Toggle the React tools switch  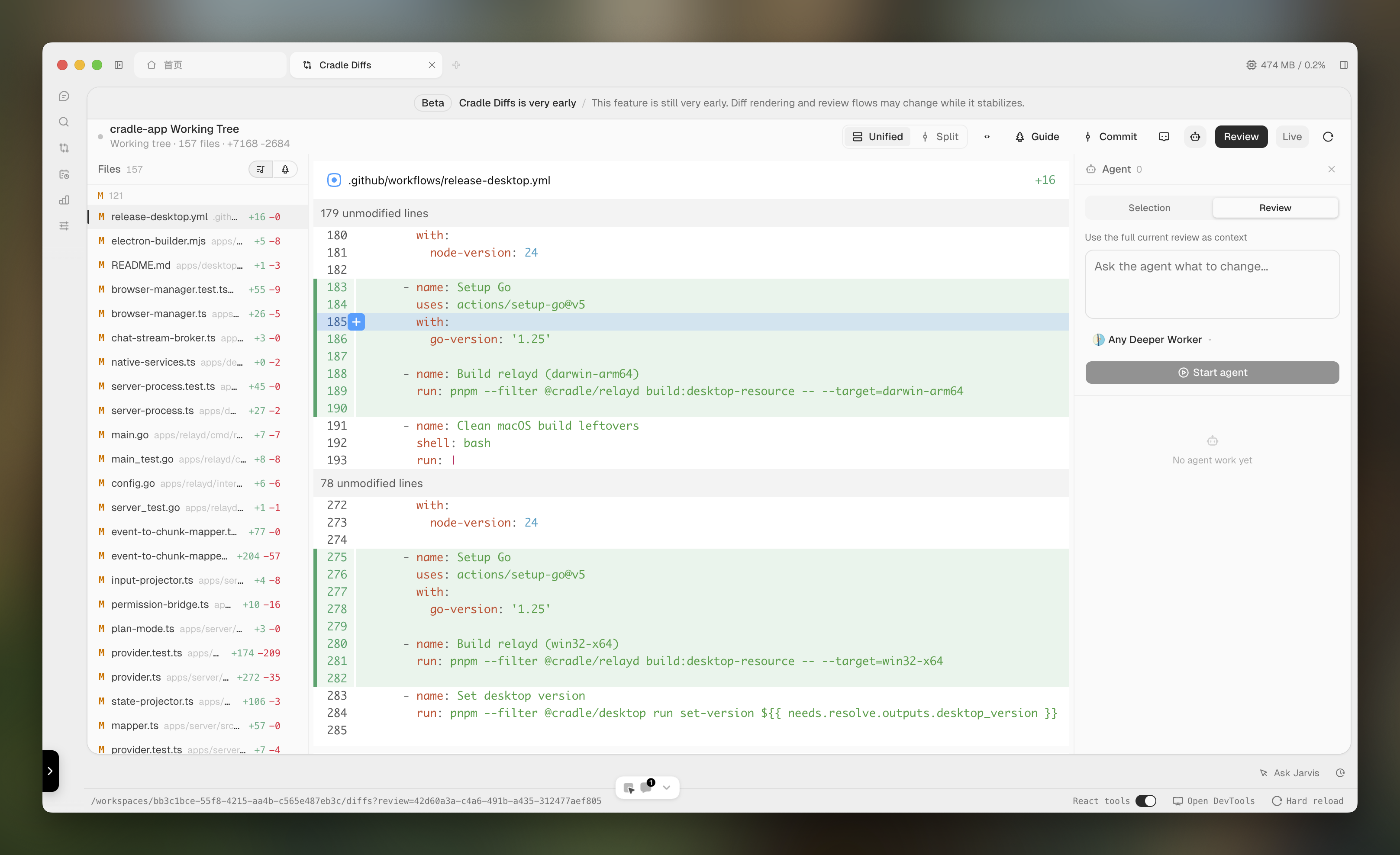pyautogui.click(x=1146, y=800)
